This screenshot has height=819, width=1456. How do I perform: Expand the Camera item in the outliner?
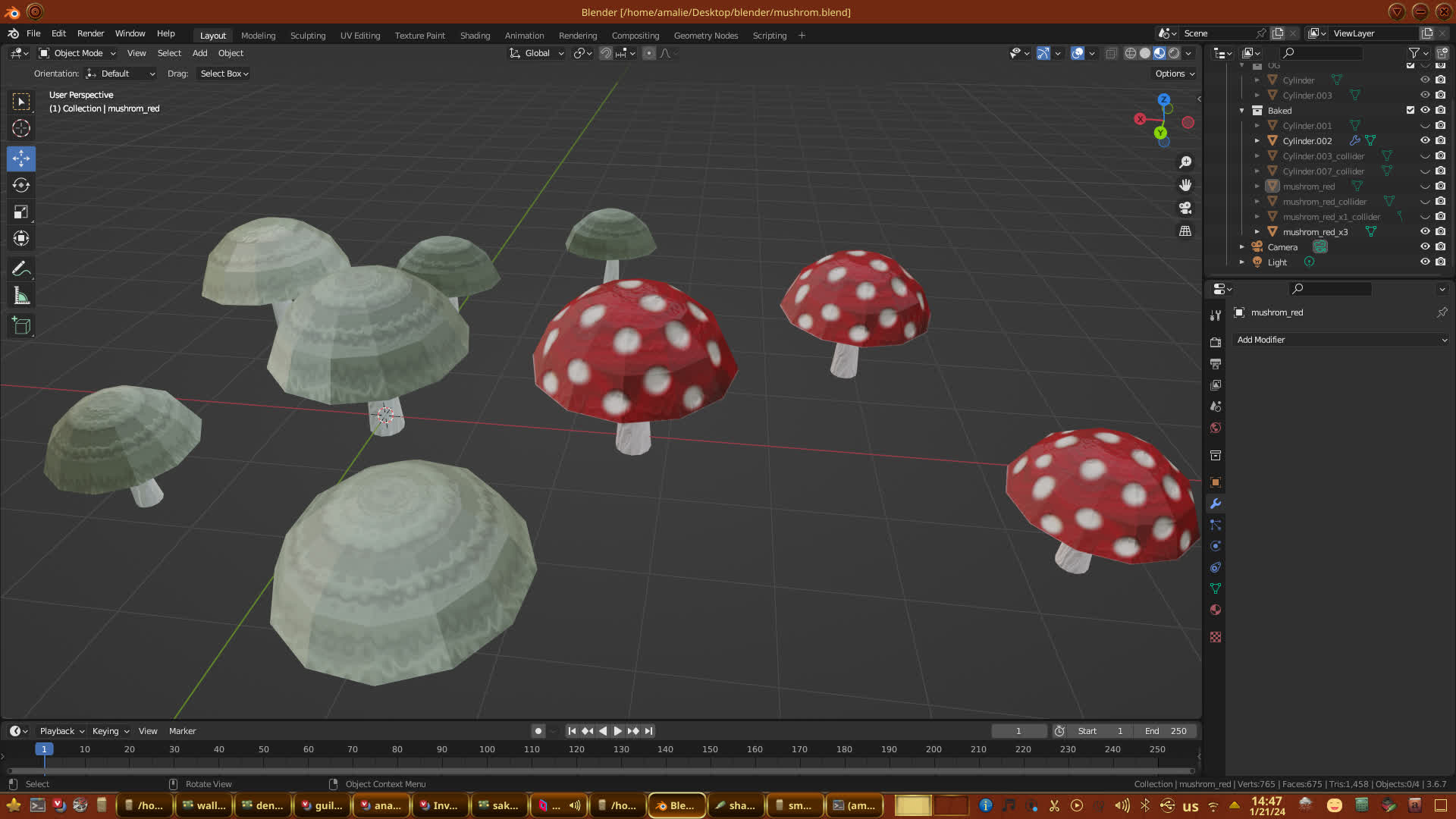[x=1242, y=247]
